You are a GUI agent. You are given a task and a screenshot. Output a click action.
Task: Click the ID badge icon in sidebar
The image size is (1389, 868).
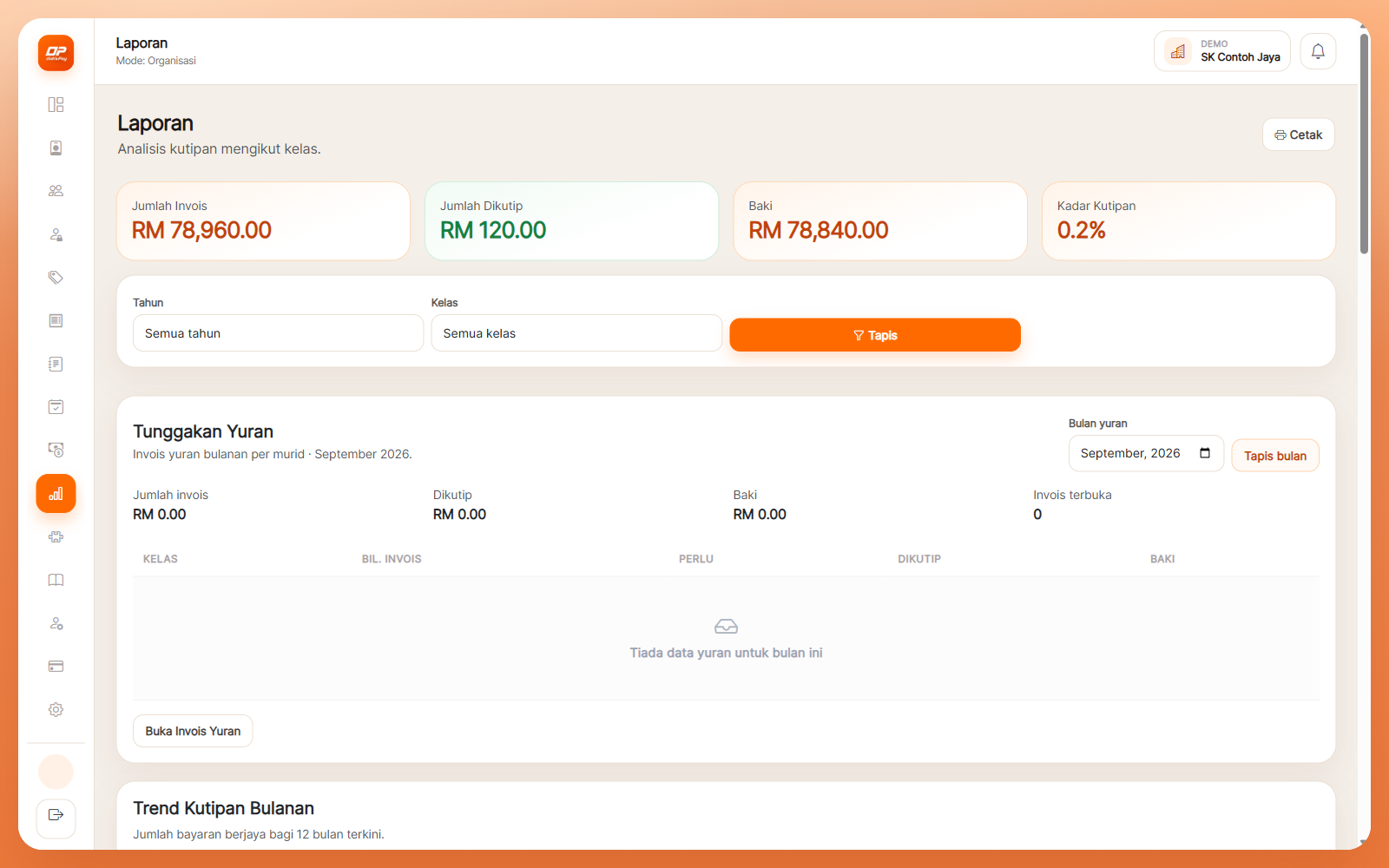[56, 148]
